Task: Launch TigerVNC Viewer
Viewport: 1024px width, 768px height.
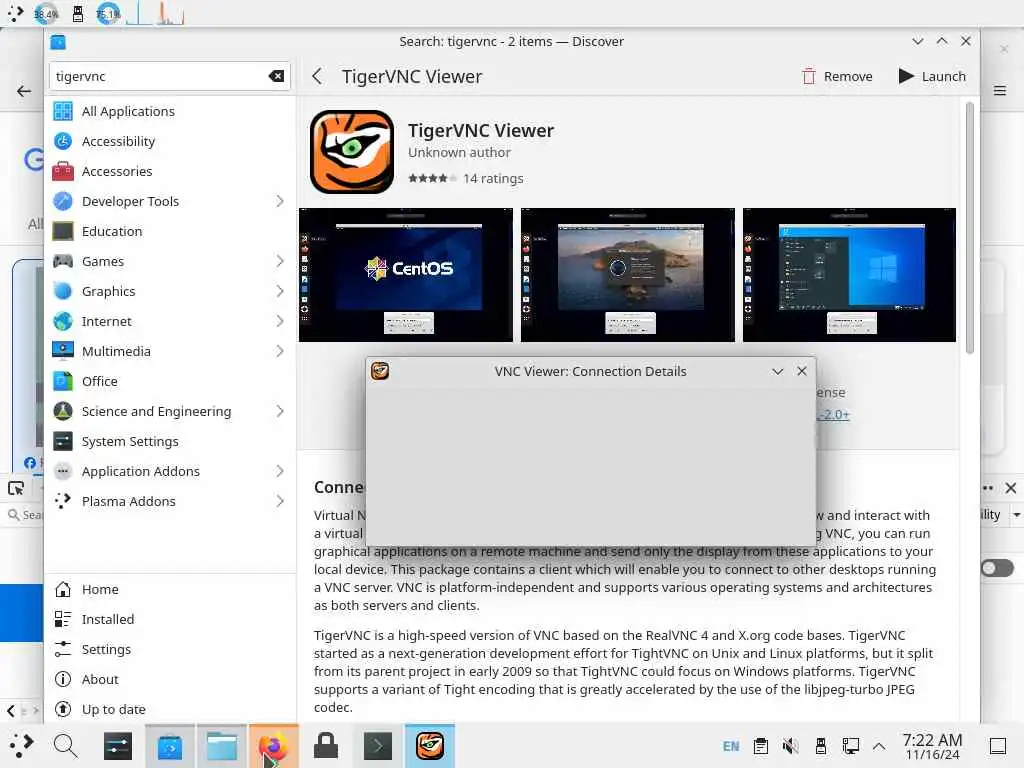Action: (x=932, y=76)
